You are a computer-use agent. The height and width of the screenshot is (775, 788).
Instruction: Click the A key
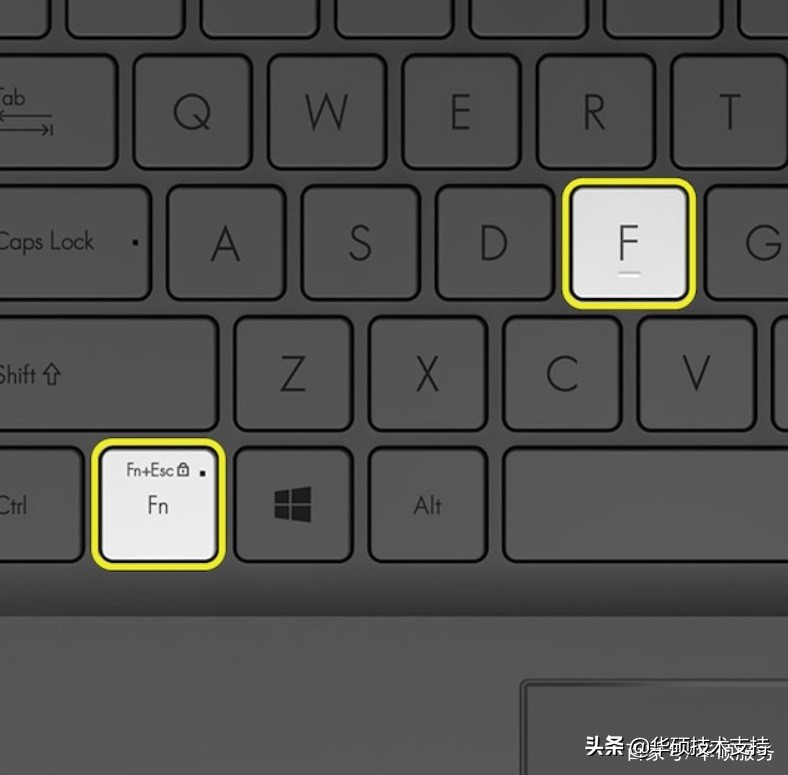click(x=226, y=242)
